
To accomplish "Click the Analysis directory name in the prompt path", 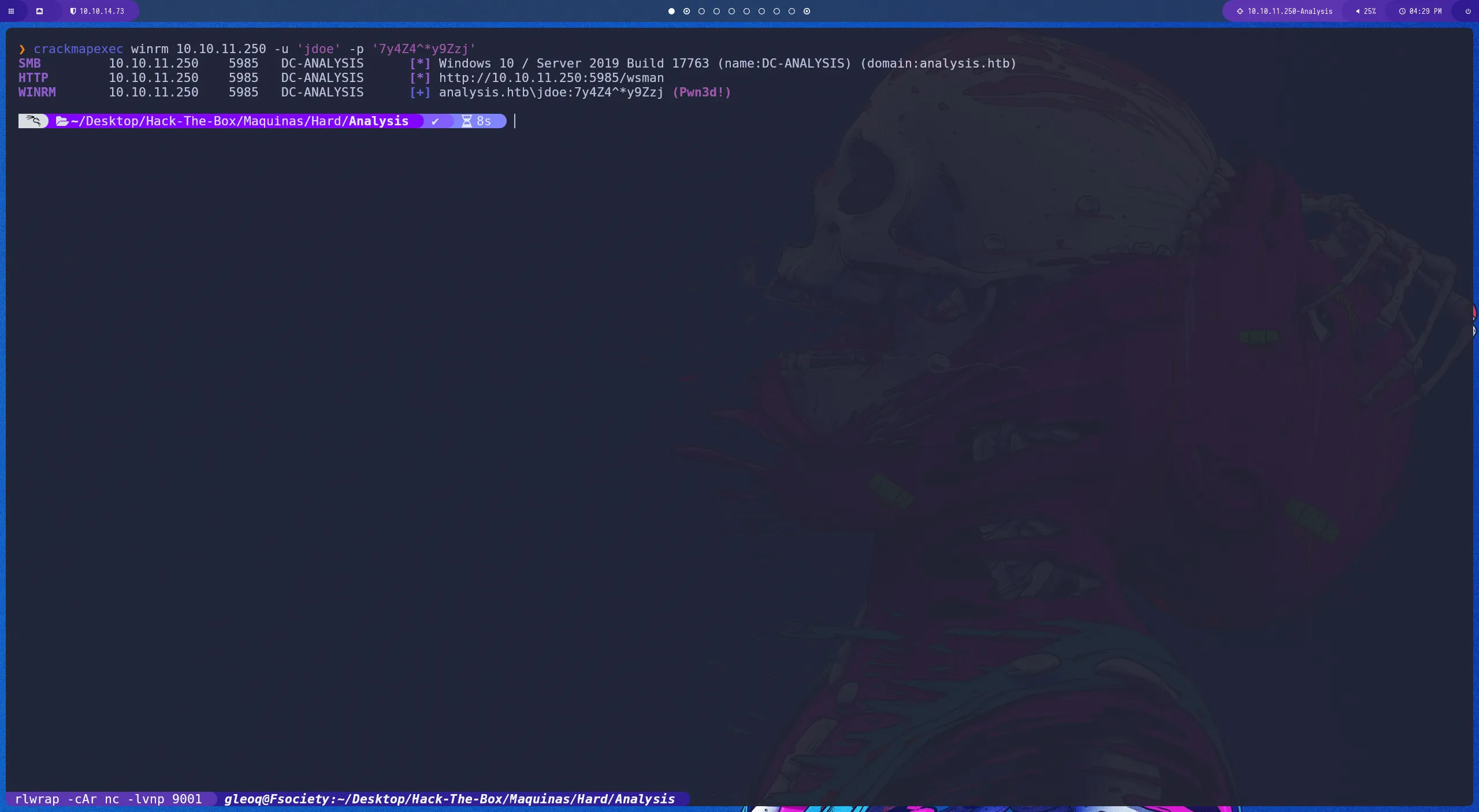I will pyautogui.click(x=378, y=121).
